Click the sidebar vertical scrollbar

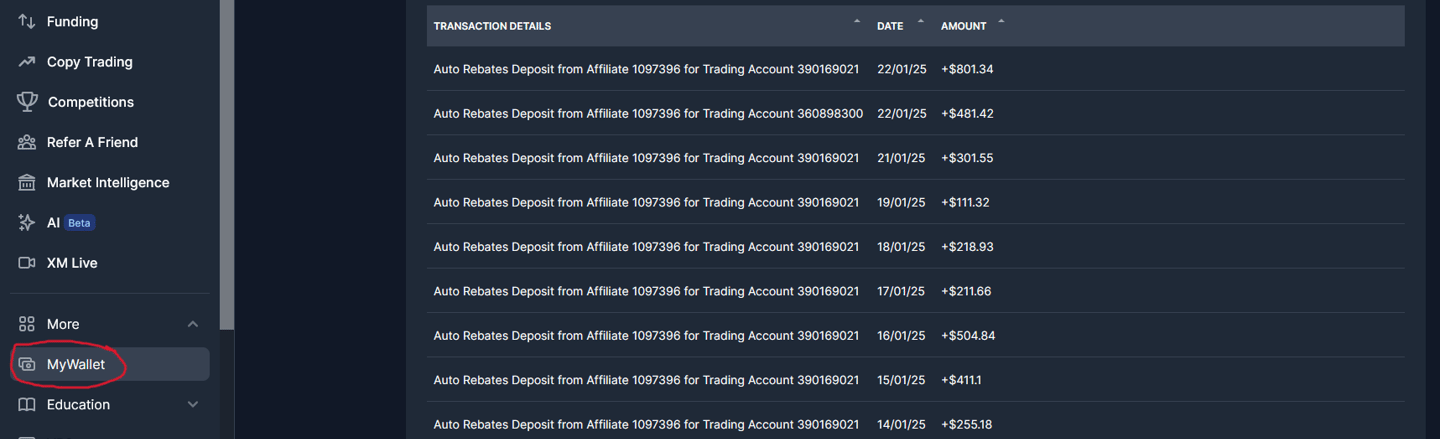227,165
